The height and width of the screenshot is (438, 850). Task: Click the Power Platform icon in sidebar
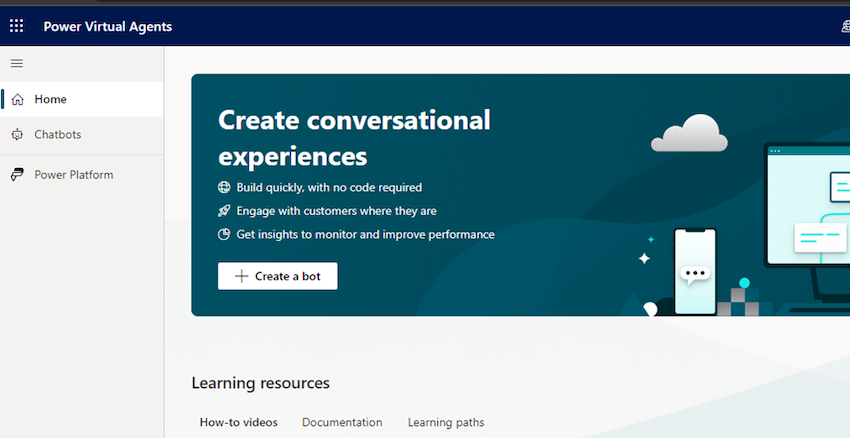coord(17,175)
